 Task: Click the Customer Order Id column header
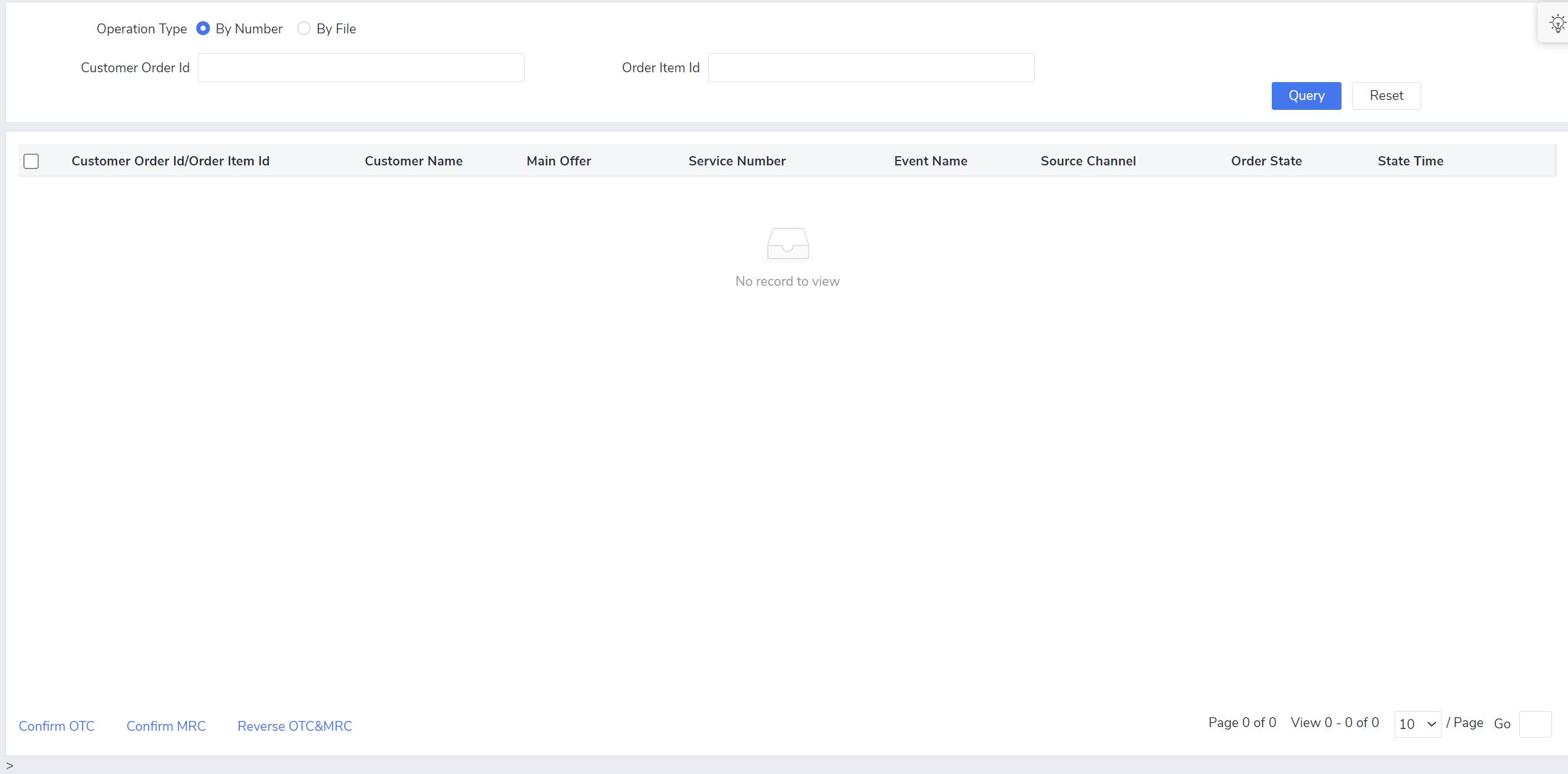(170, 160)
